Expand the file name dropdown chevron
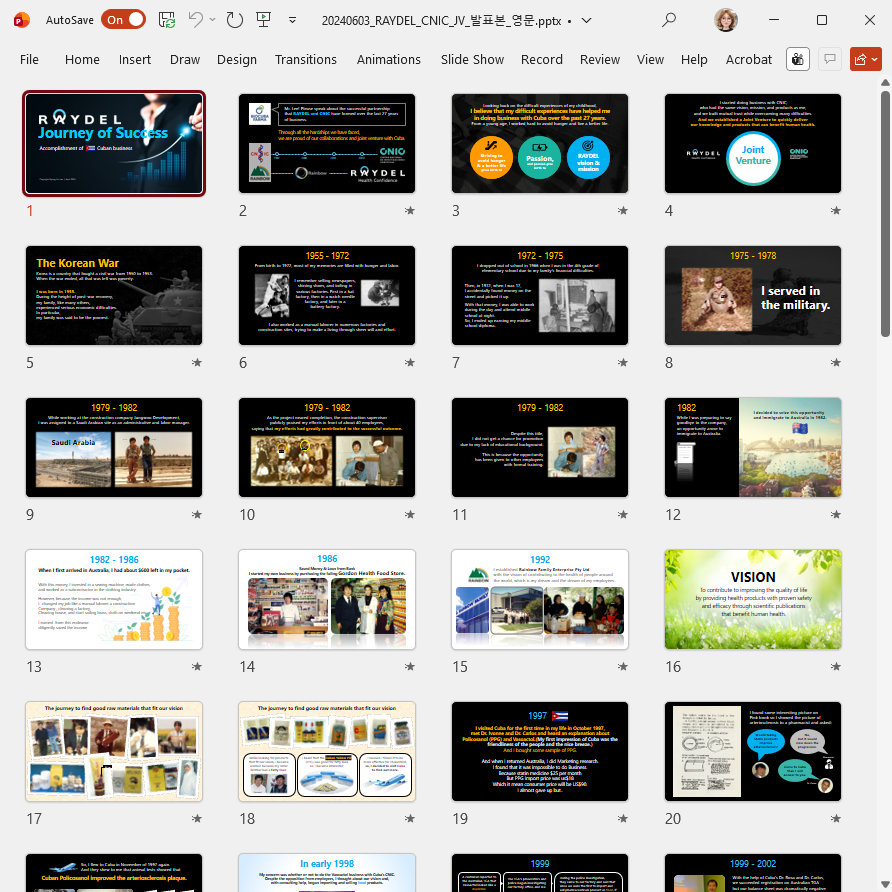This screenshot has height=892, width=892. pos(587,20)
